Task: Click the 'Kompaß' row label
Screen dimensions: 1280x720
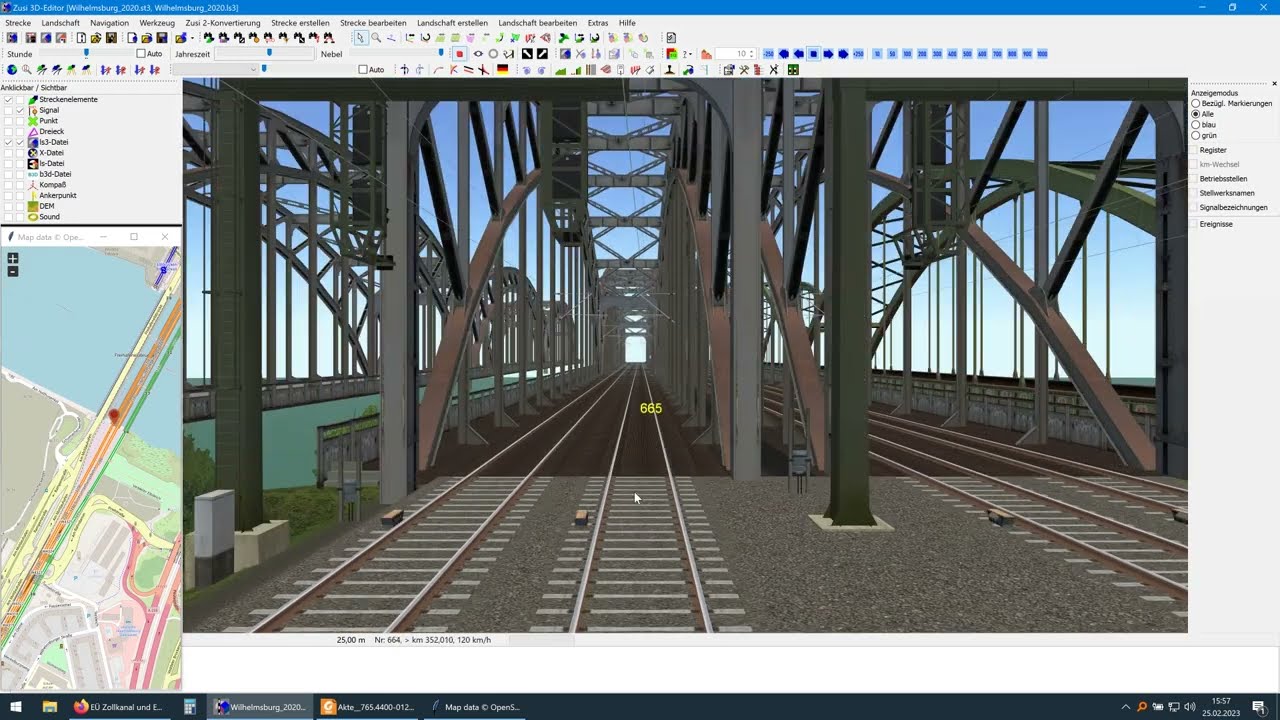Action: tap(52, 185)
